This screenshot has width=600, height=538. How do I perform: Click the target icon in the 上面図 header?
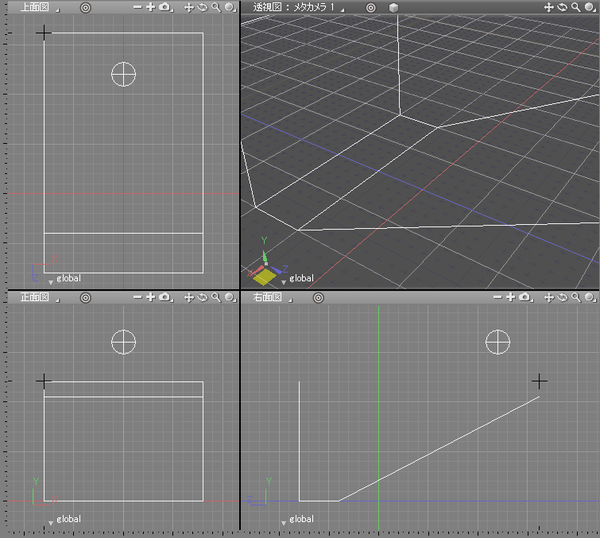click(85, 8)
